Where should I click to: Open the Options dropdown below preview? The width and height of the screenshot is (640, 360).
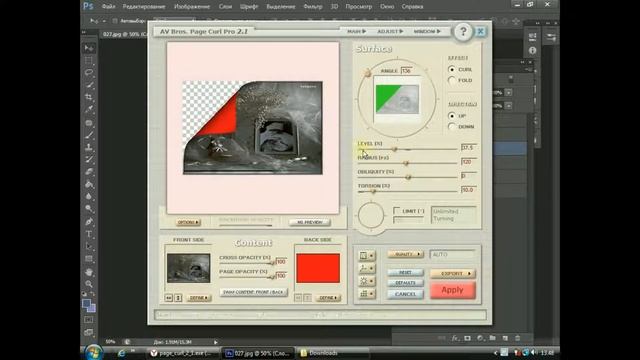point(188,222)
